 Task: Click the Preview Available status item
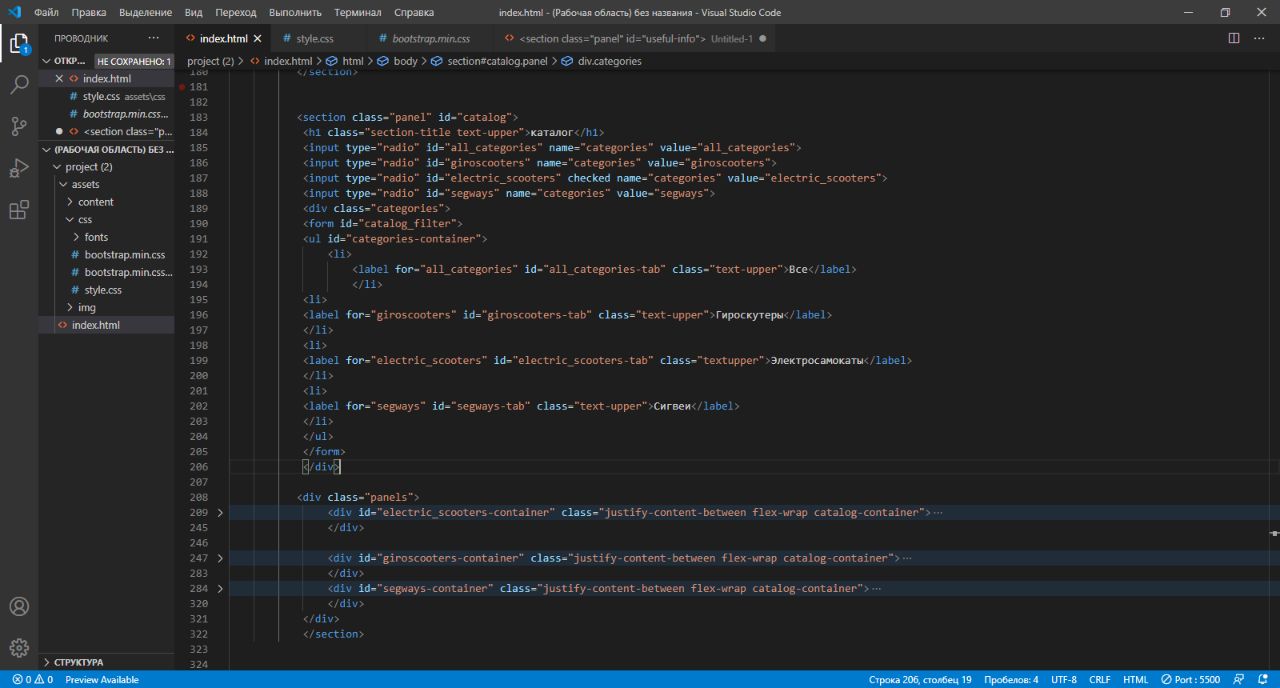click(x=102, y=680)
